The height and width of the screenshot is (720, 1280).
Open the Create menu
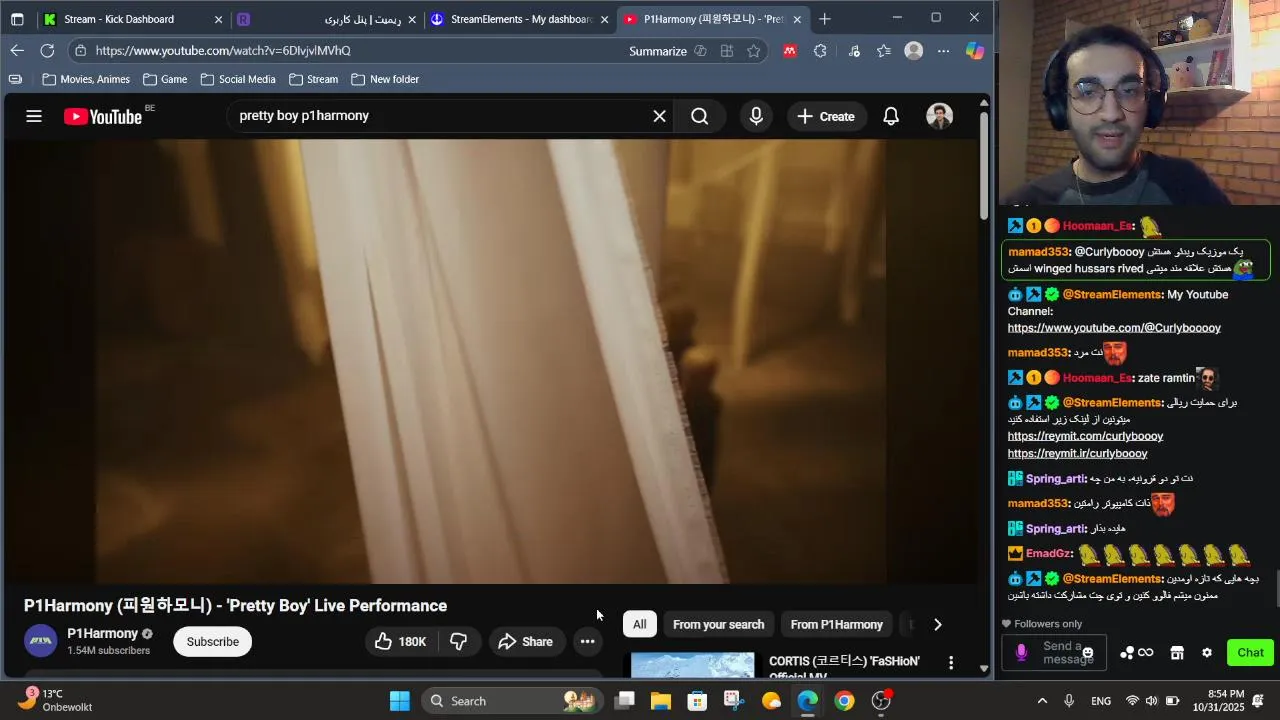point(826,117)
